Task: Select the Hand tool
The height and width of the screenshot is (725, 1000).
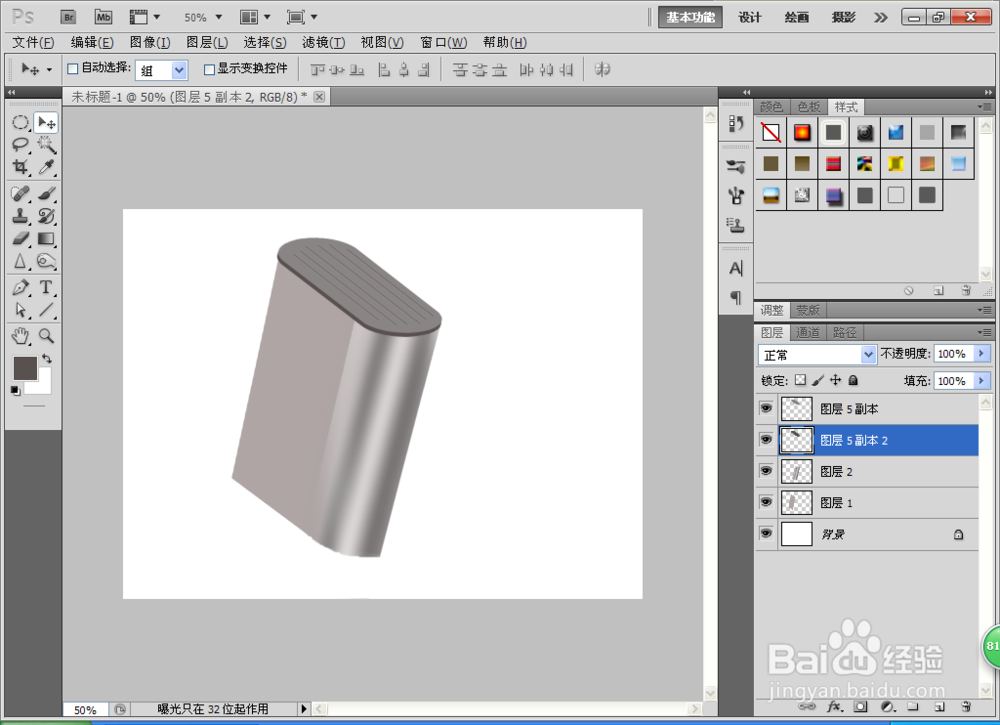Action: click(x=20, y=336)
